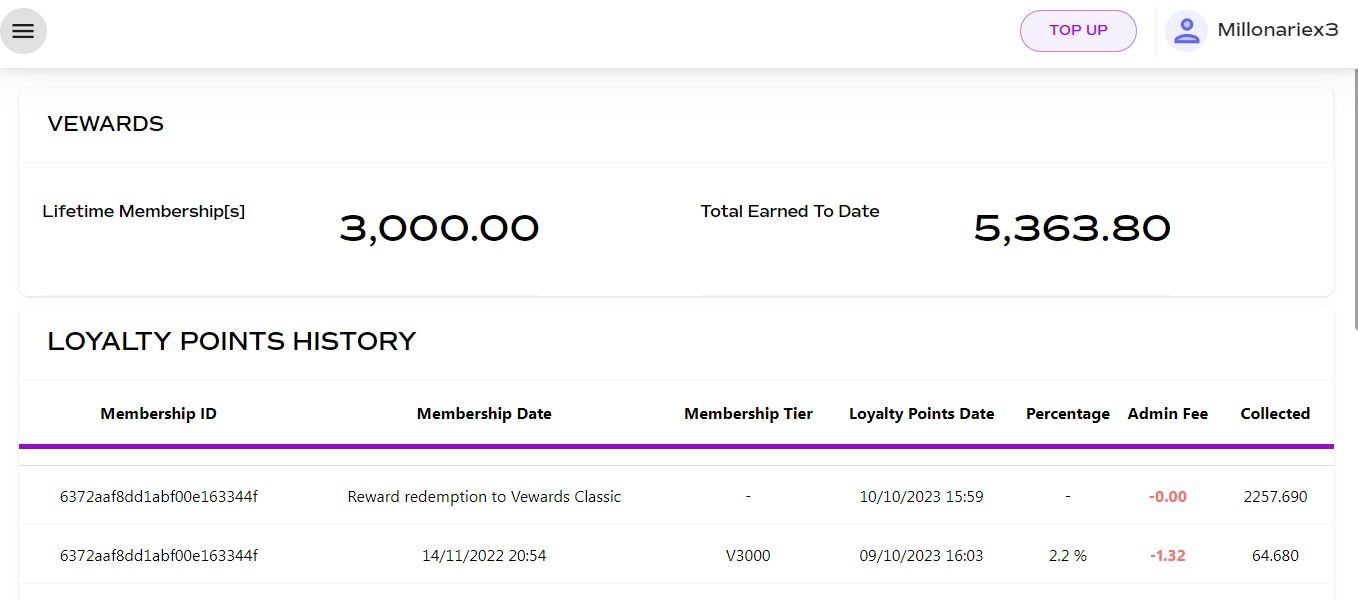This screenshot has height=600, width=1358.
Task: Select the Admin Fee column header
Action: [x=1167, y=414]
